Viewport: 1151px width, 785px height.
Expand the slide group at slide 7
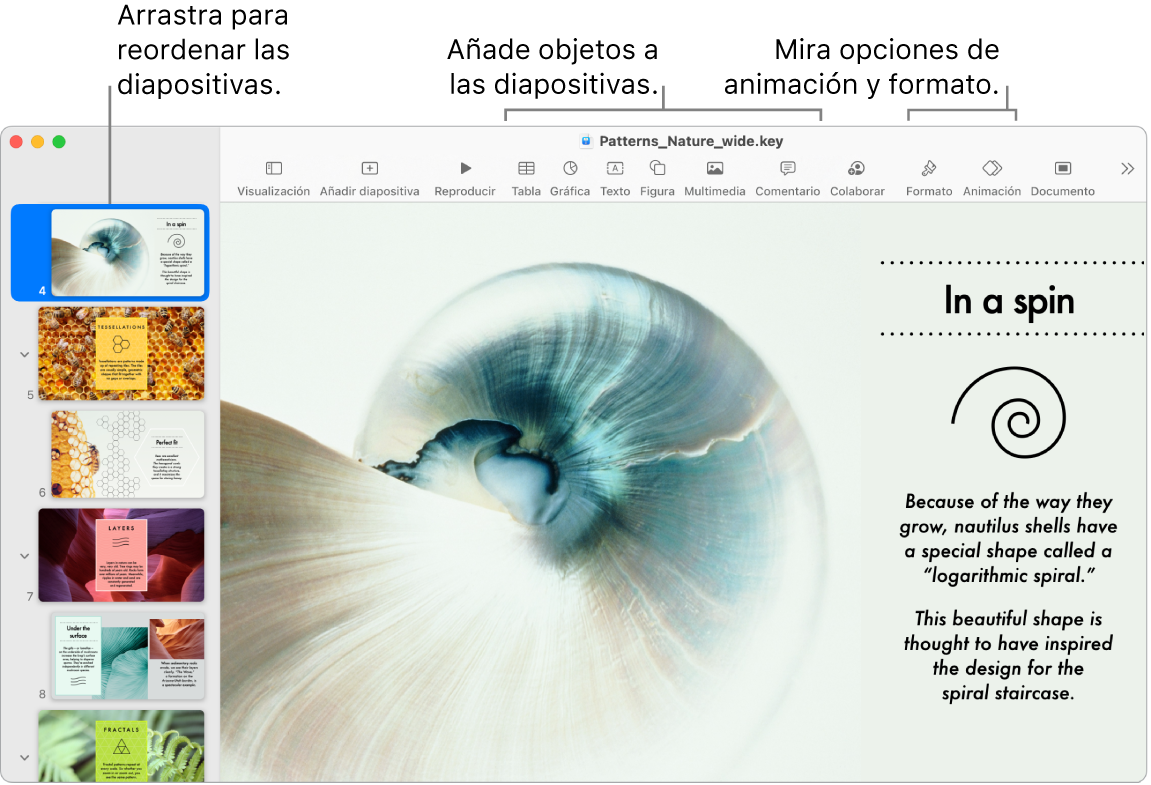(x=24, y=555)
